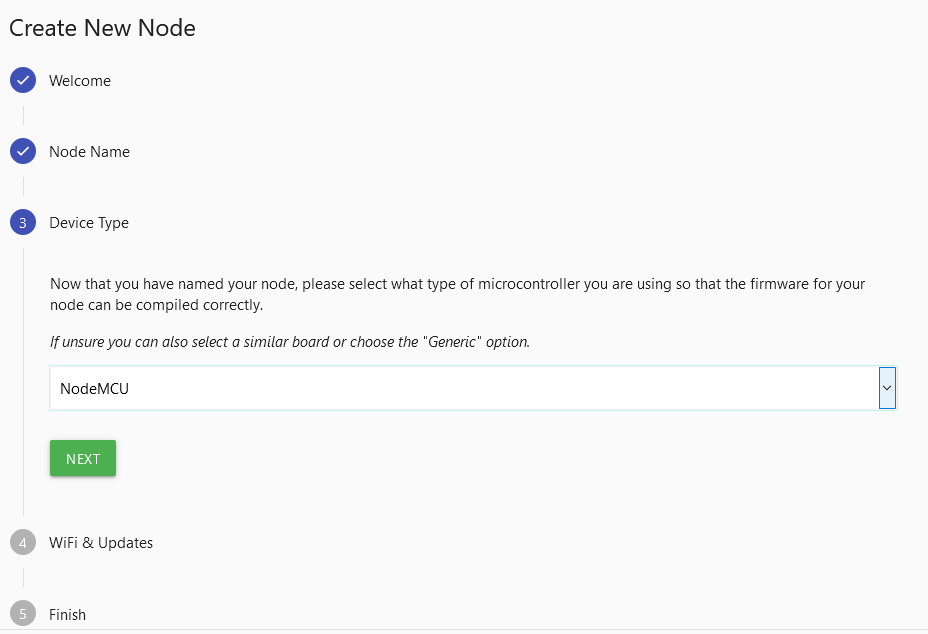Jump to the WiFi & Updates step
This screenshot has height=634, width=928.
point(101,543)
